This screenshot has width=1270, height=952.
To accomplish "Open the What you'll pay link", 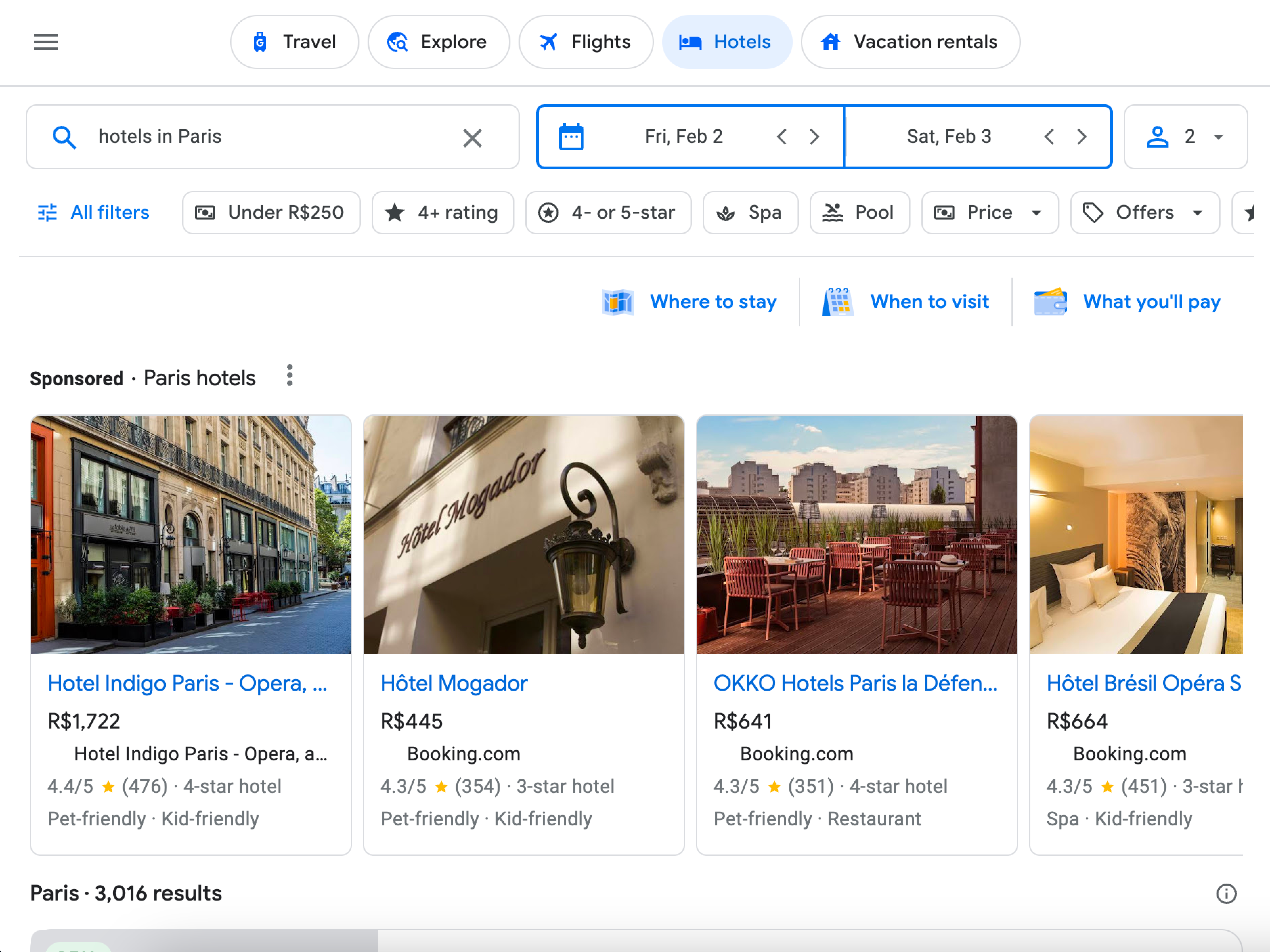I will tap(1127, 301).
